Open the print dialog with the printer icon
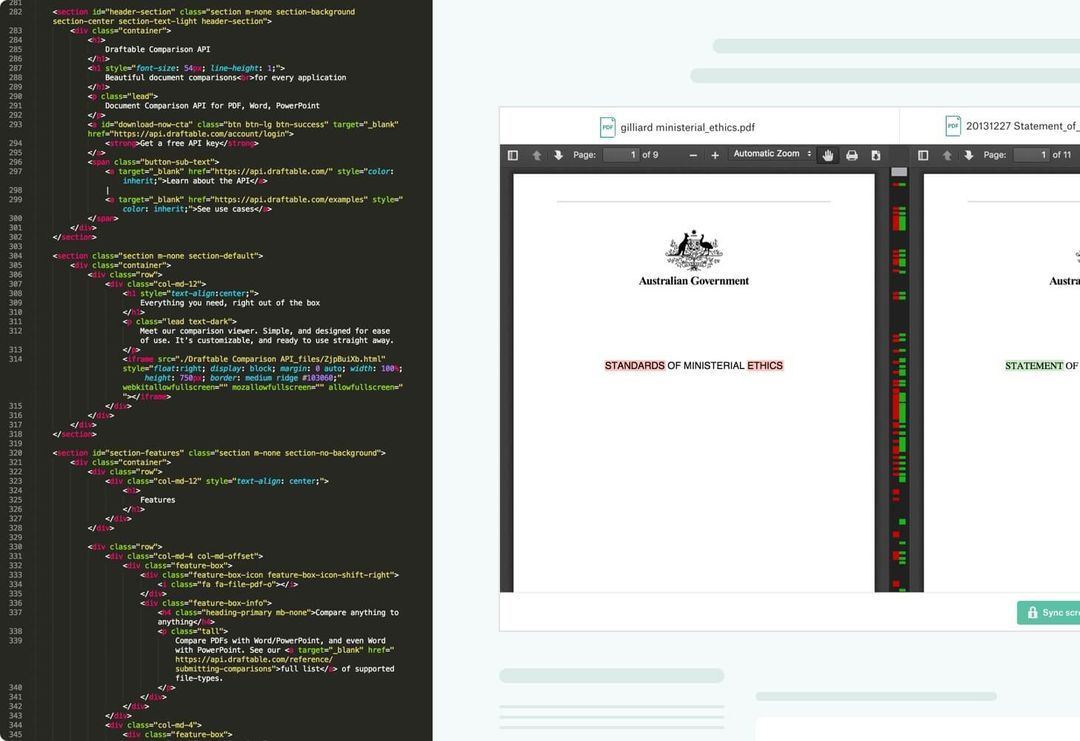The image size is (1080, 741). [x=850, y=156]
